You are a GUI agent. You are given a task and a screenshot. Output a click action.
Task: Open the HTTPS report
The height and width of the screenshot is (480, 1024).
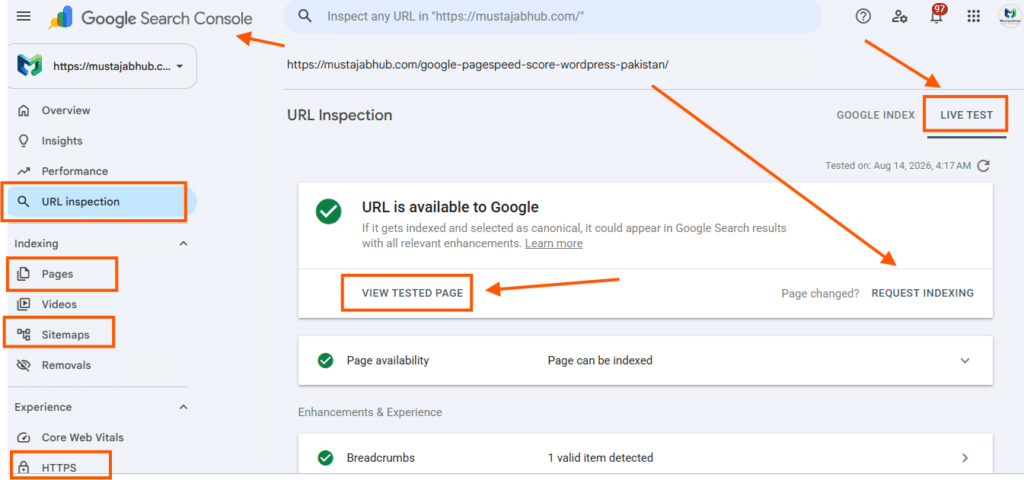point(59,468)
